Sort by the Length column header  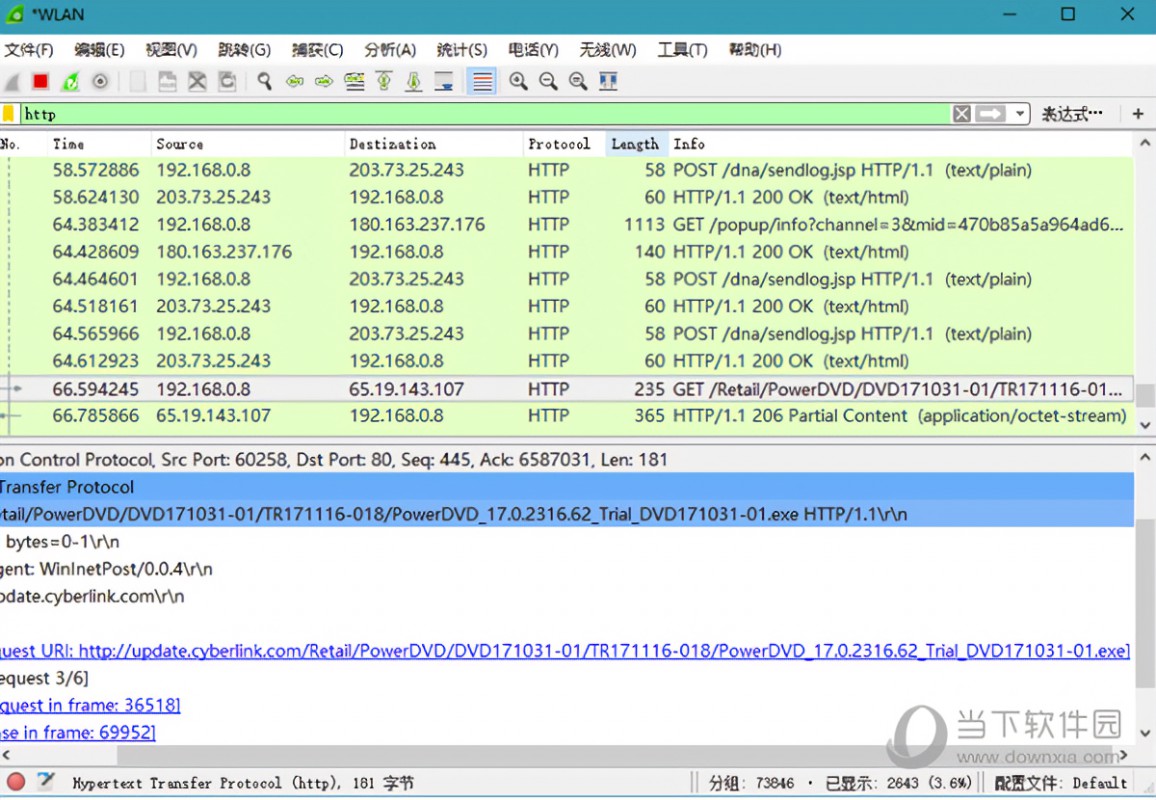(637, 144)
